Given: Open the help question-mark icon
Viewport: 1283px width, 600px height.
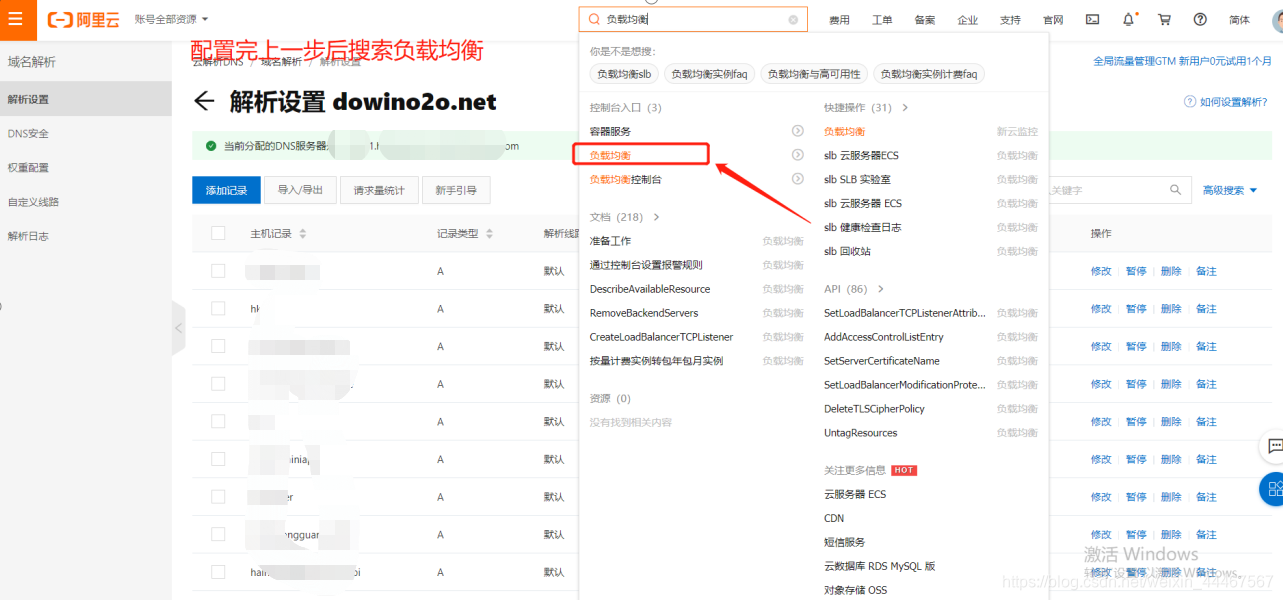Looking at the screenshot, I should [1200, 19].
